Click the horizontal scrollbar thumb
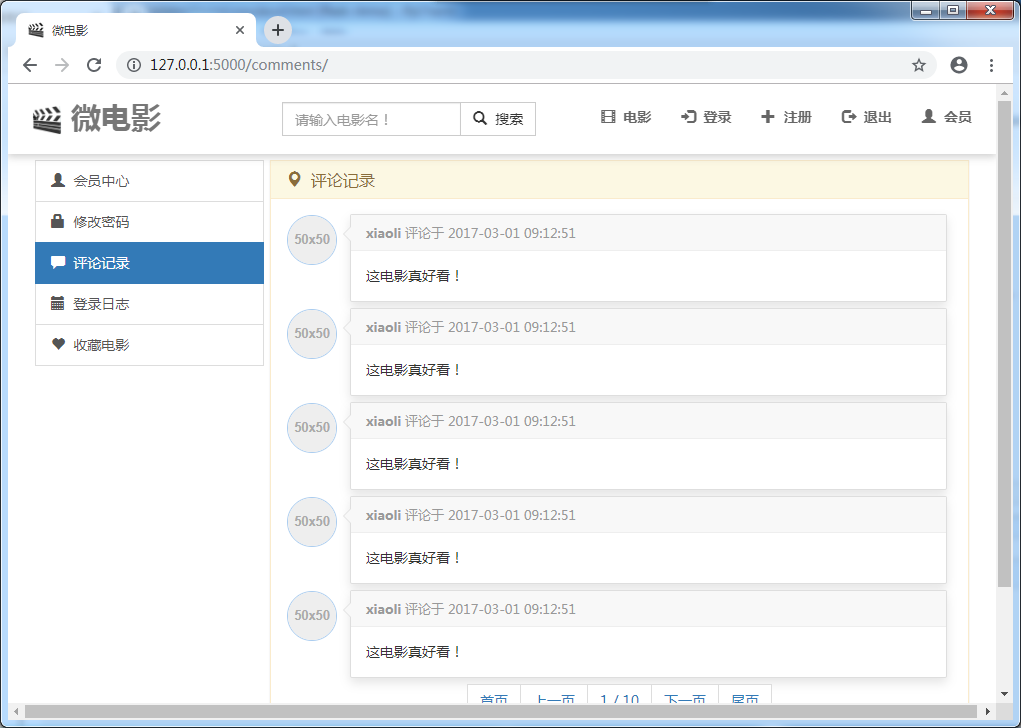Image resolution: width=1021 pixels, height=728 pixels. [x=500, y=712]
